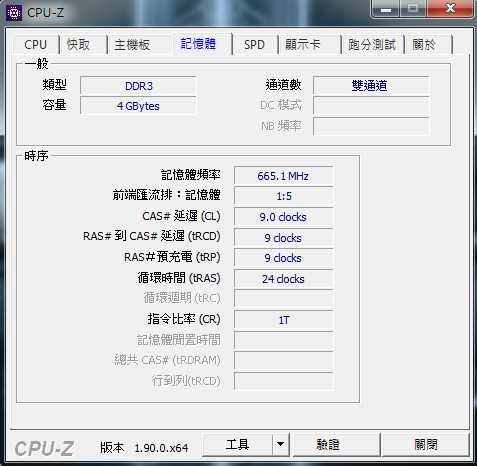The width and height of the screenshot is (477, 466).
Task: Click the 1:5 FSB ratio value
Action: 283,196
